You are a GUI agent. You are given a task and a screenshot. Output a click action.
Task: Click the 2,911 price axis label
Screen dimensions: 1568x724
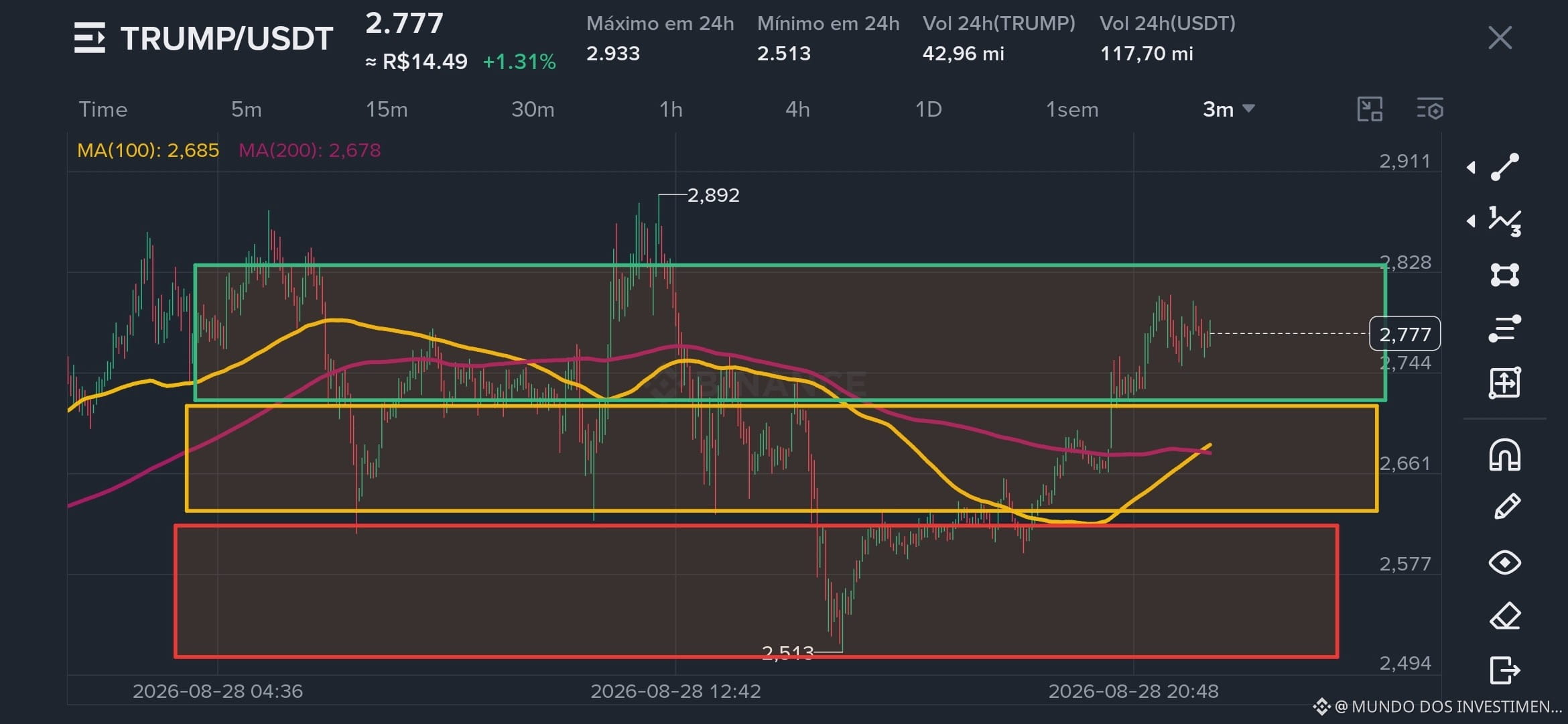coord(1404,161)
